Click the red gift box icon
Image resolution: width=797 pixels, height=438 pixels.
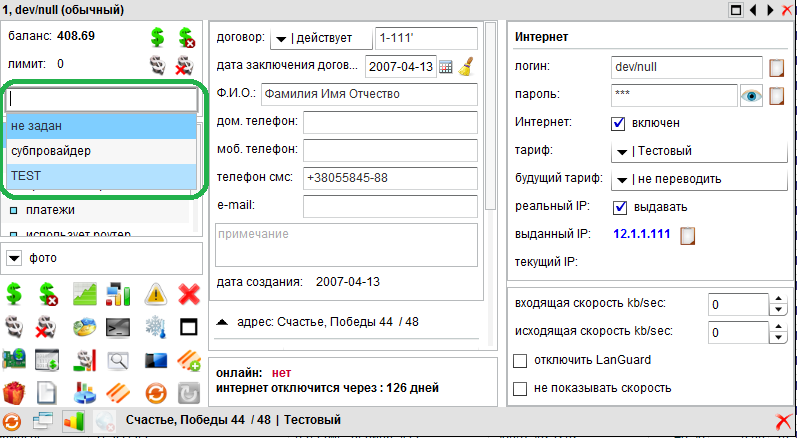point(14,391)
